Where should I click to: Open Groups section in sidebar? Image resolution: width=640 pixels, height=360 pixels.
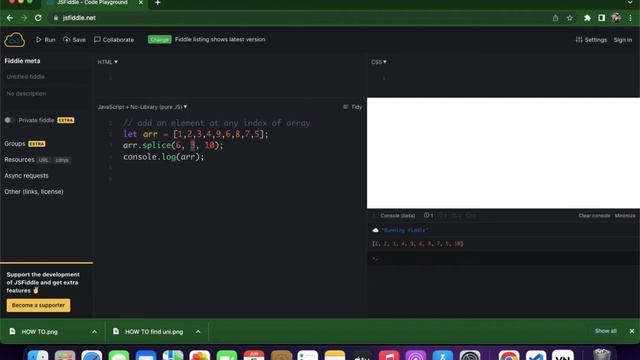[x=15, y=144]
